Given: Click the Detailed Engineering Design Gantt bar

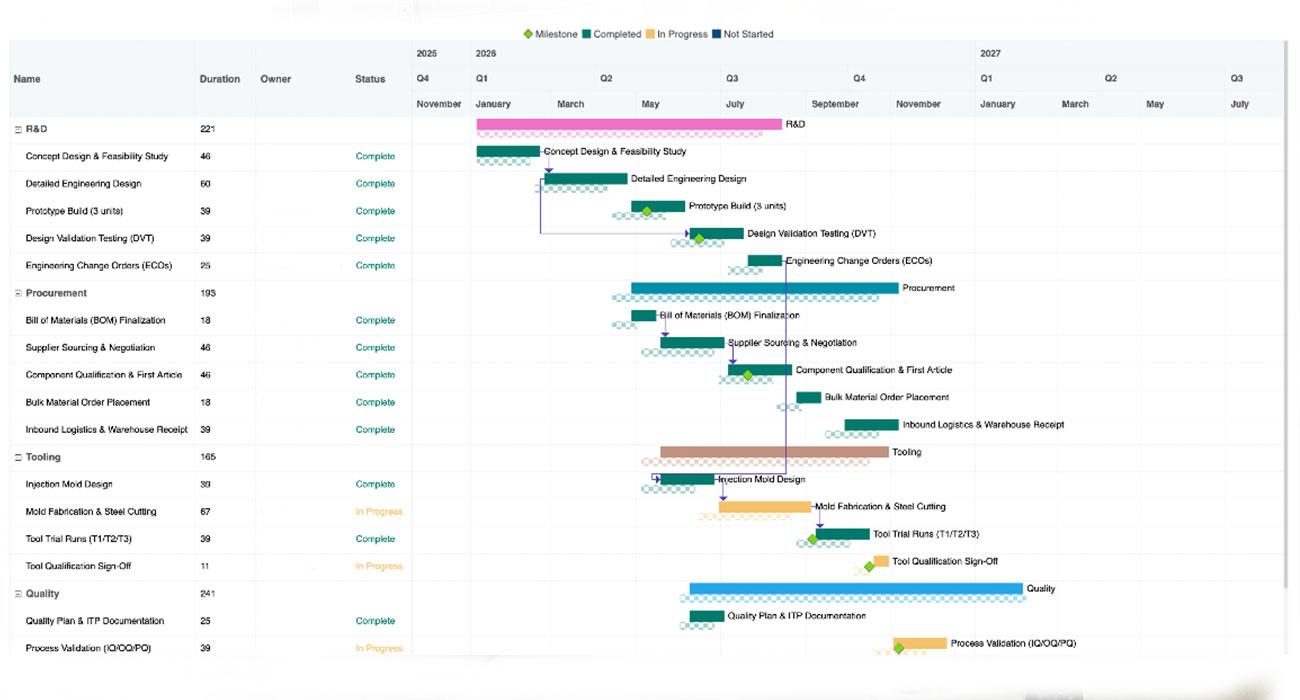Looking at the screenshot, I should pyautogui.click(x=586, y=179).
